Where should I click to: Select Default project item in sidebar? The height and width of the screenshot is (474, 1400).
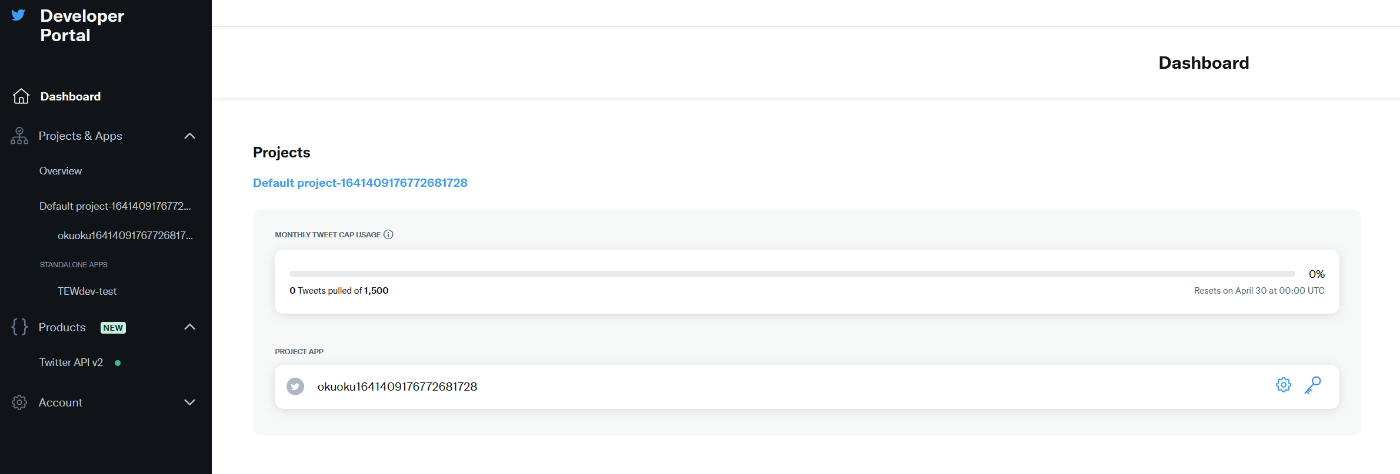[115, 206]
